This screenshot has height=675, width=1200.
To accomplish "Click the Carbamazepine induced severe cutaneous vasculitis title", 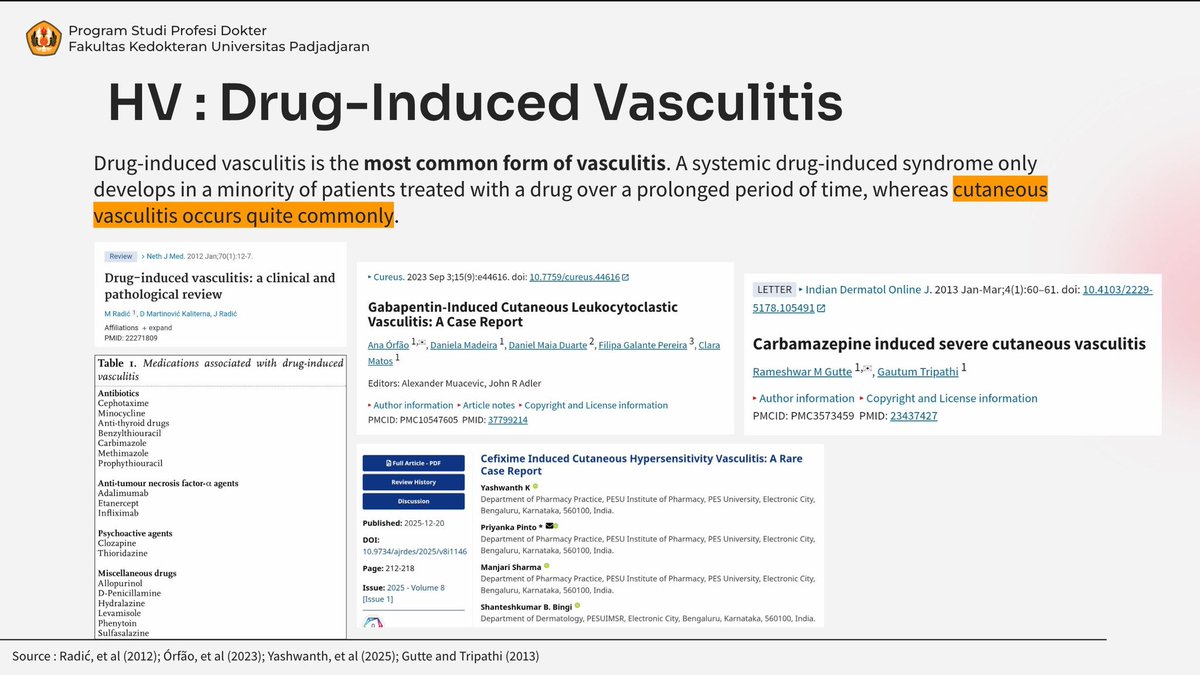I will (949, 344).
